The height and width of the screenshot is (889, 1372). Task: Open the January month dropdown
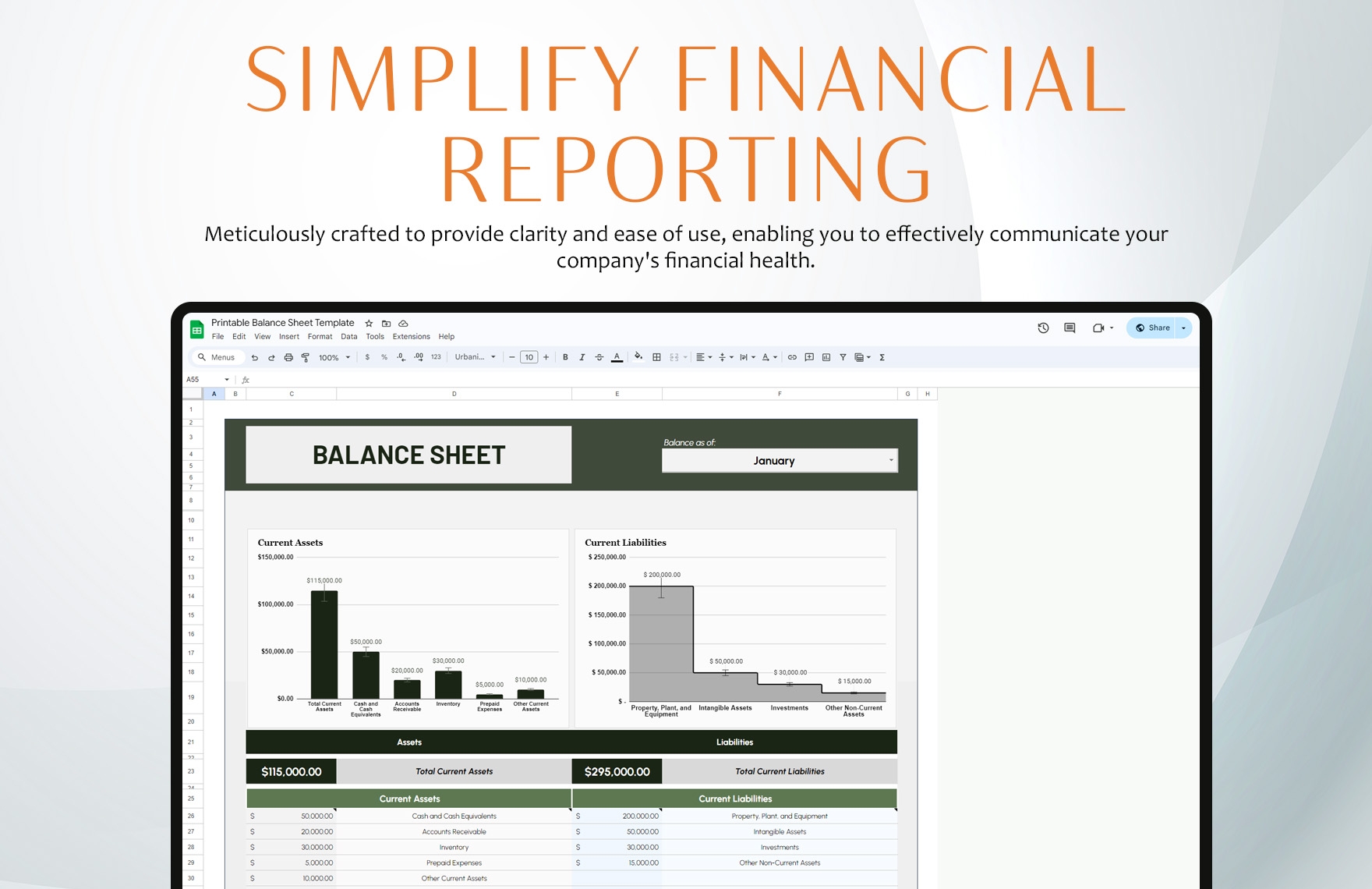(780, 461)
